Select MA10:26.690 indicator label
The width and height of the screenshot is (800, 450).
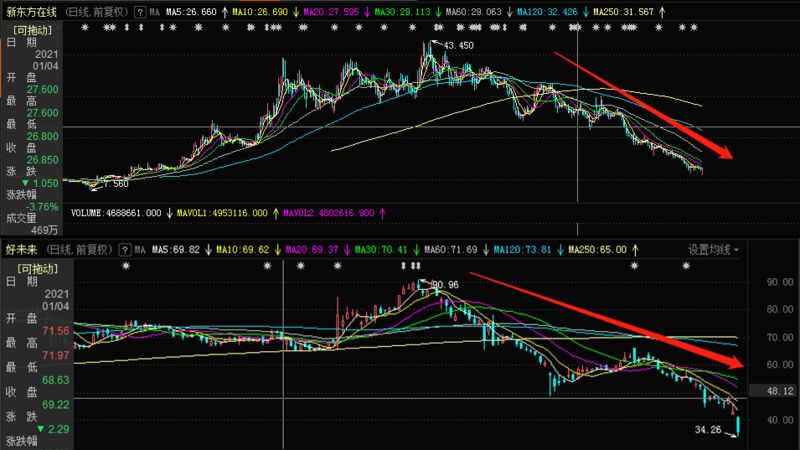[x=260, y=12]
